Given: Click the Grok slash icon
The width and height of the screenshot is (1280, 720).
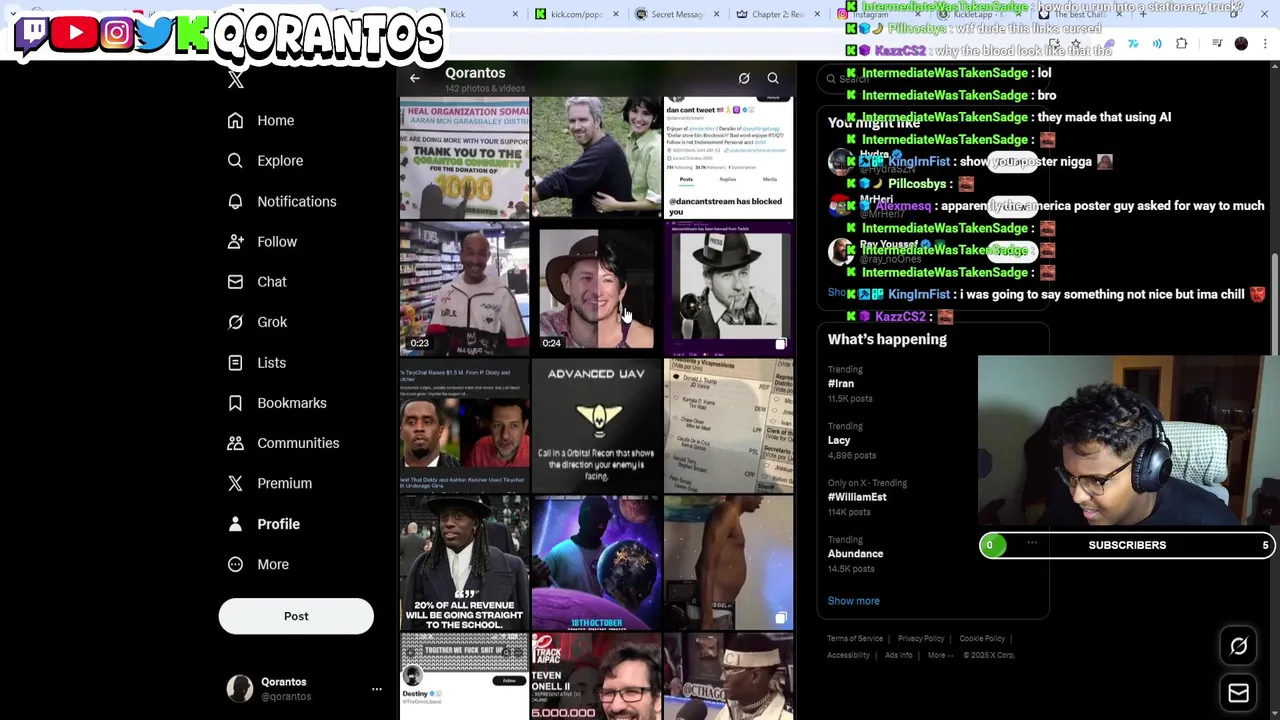Looking at the screenshot, I should tap(235, 322).
